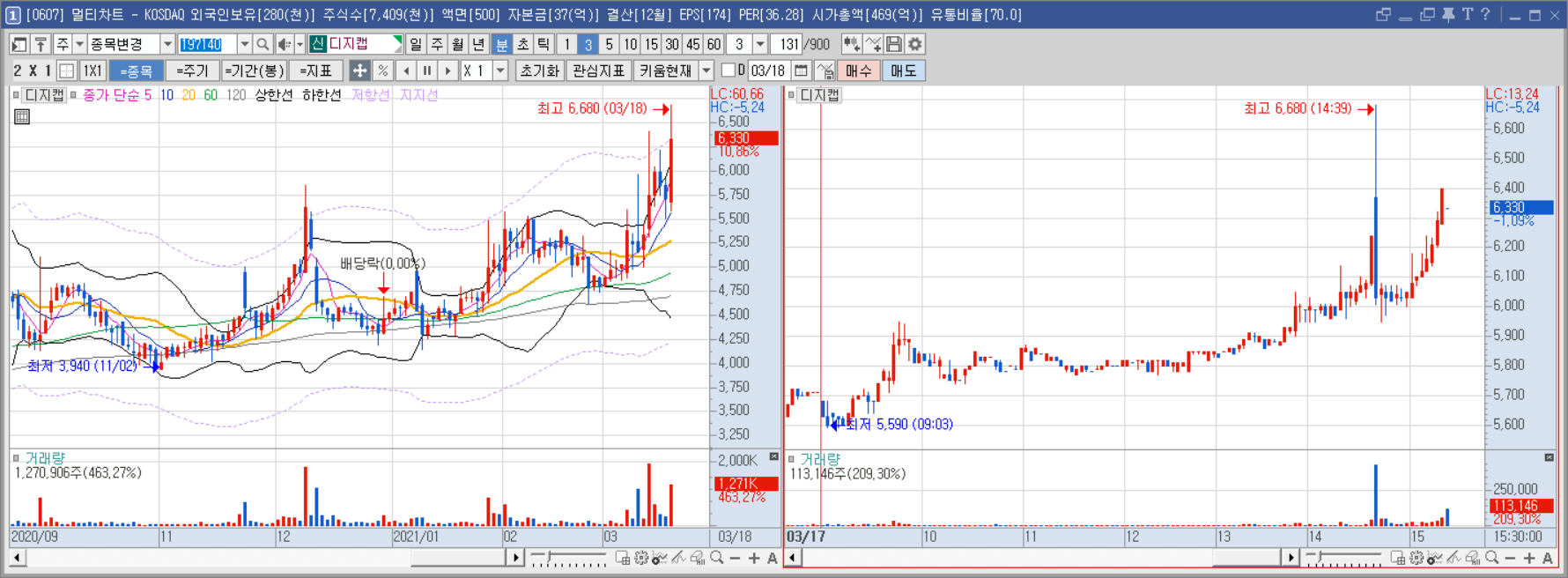Open the 관심지표 button
This screenshot has width=1568, height=578.
coord(599,70)
